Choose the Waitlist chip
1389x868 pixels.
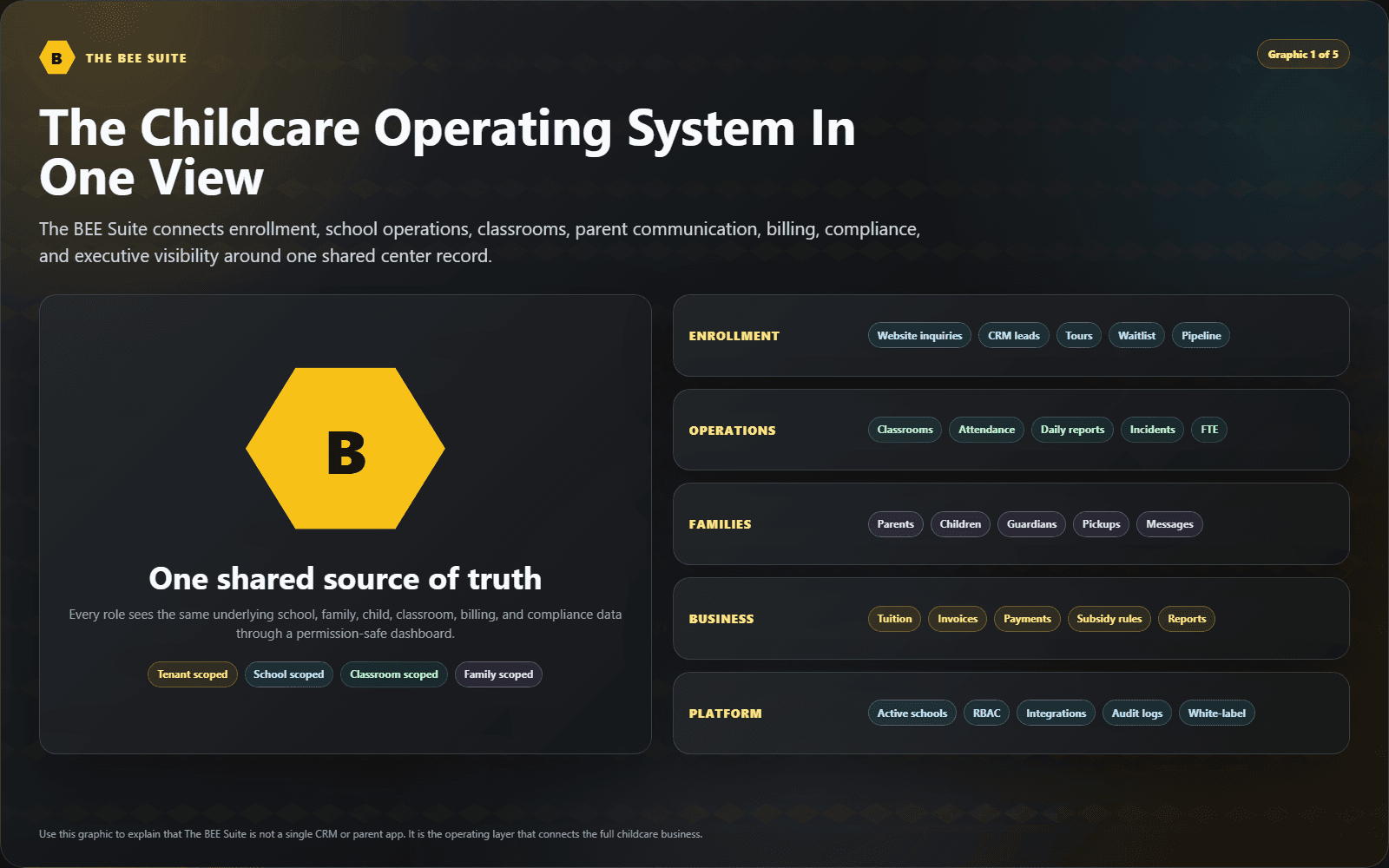(x=1136, y=336)
